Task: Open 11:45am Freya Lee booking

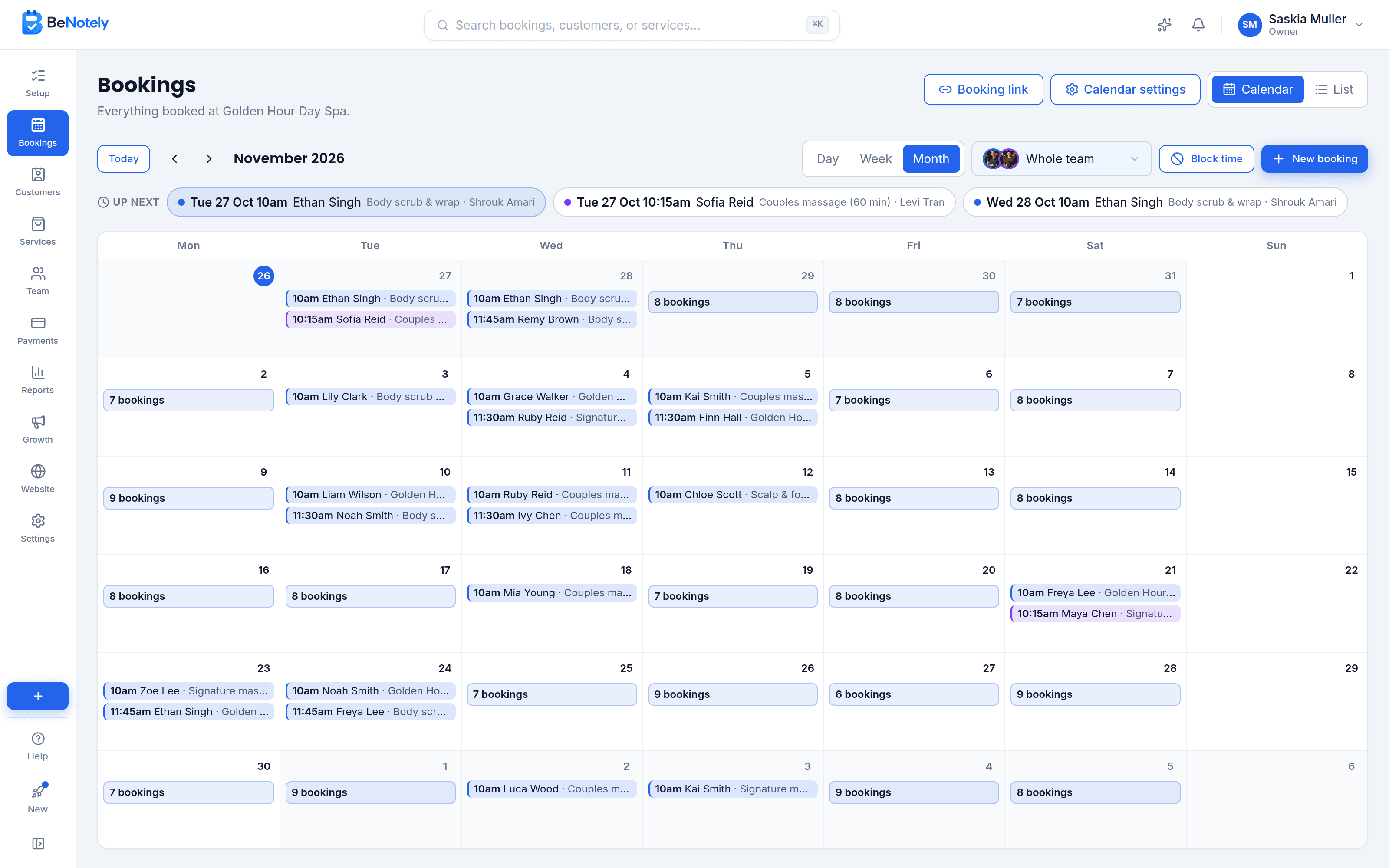Action: point(370,712)
